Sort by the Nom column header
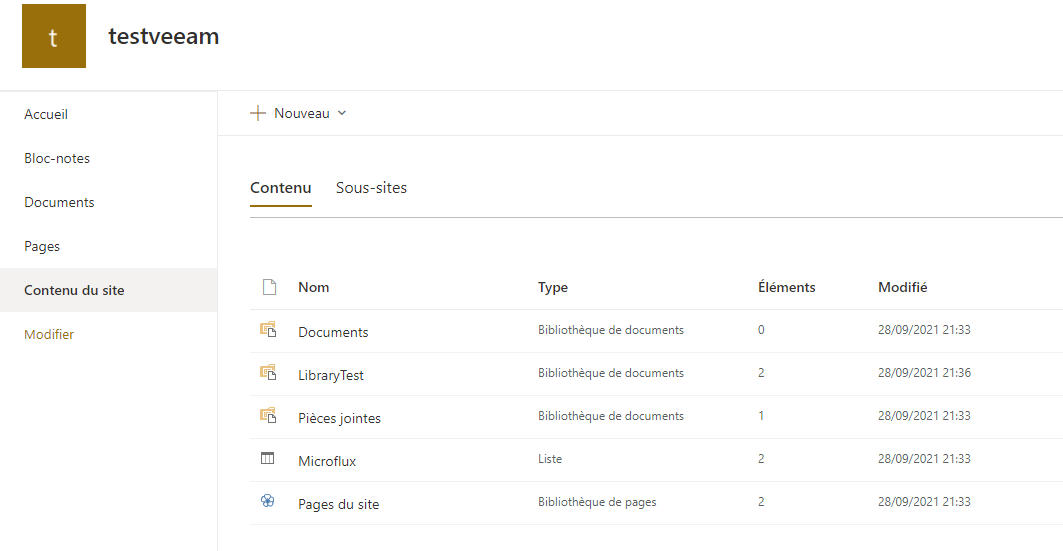The width and height of the screenshot is (1063, 551). tap(313, 287)
